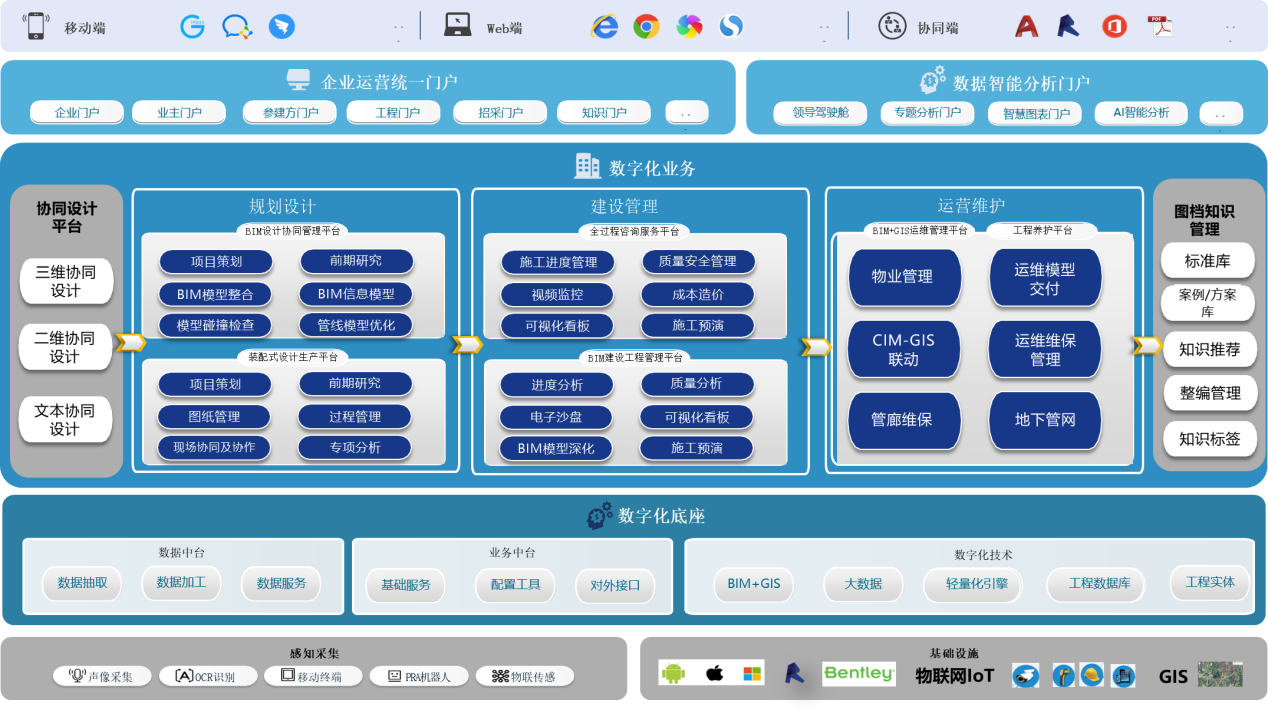Click the Google Chrome icon

[x=646, y=26]
